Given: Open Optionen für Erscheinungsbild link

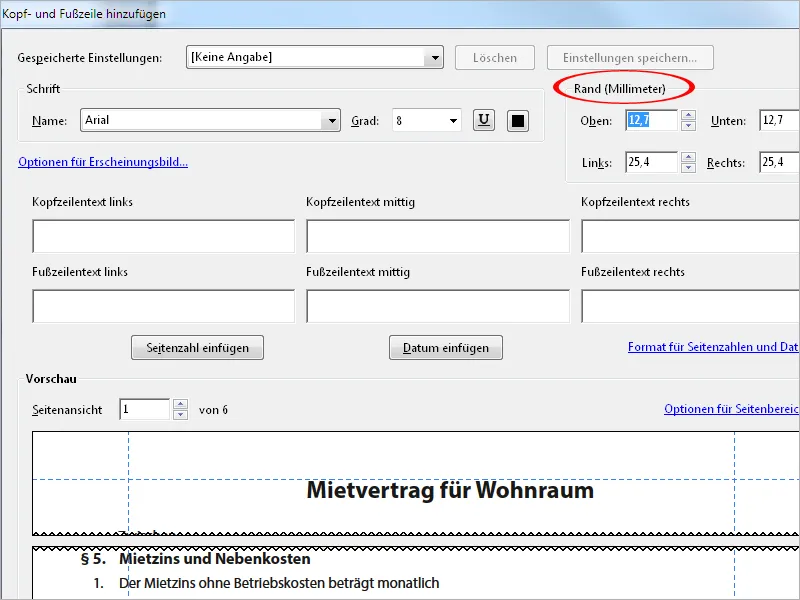Looking at the screenshot, I should 103,162.
